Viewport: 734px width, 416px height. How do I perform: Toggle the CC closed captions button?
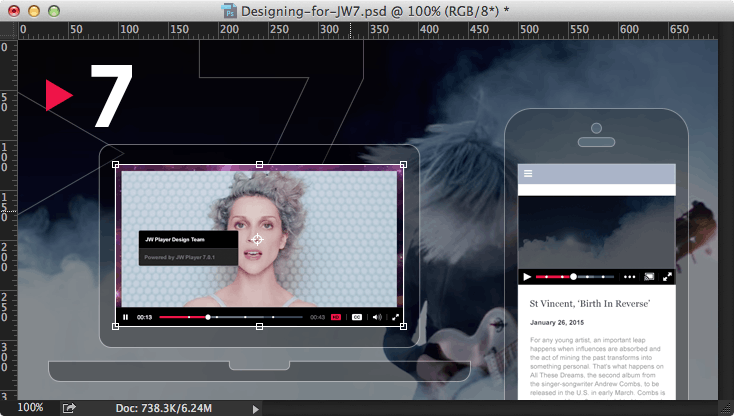point(356,317)
